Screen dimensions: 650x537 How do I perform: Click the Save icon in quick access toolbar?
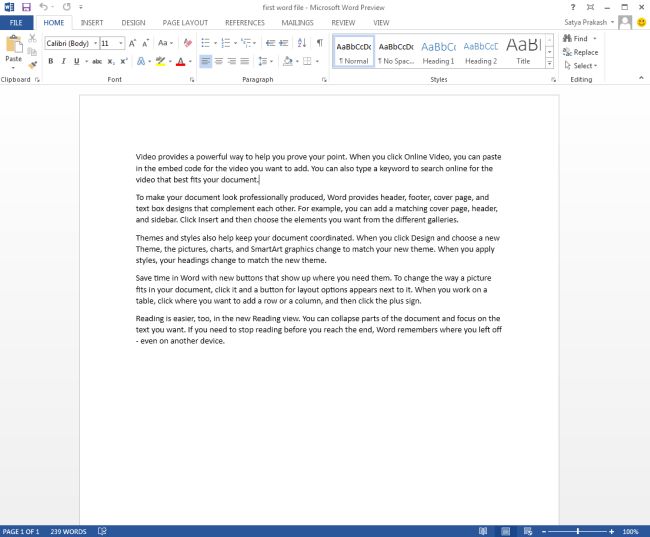point(26,7)
